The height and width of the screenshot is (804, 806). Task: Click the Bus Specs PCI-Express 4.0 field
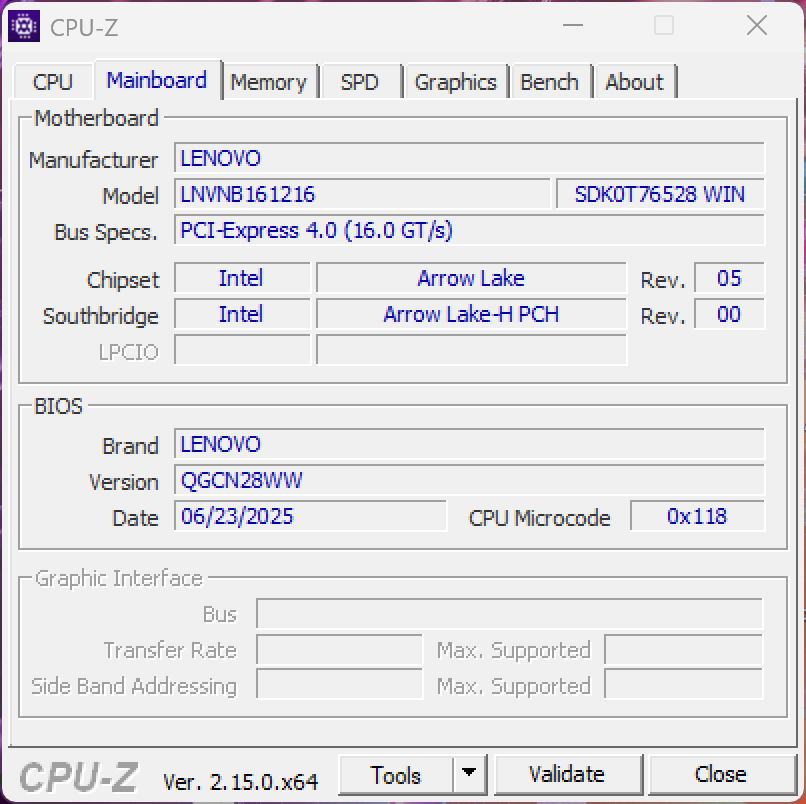click(469, 230)
